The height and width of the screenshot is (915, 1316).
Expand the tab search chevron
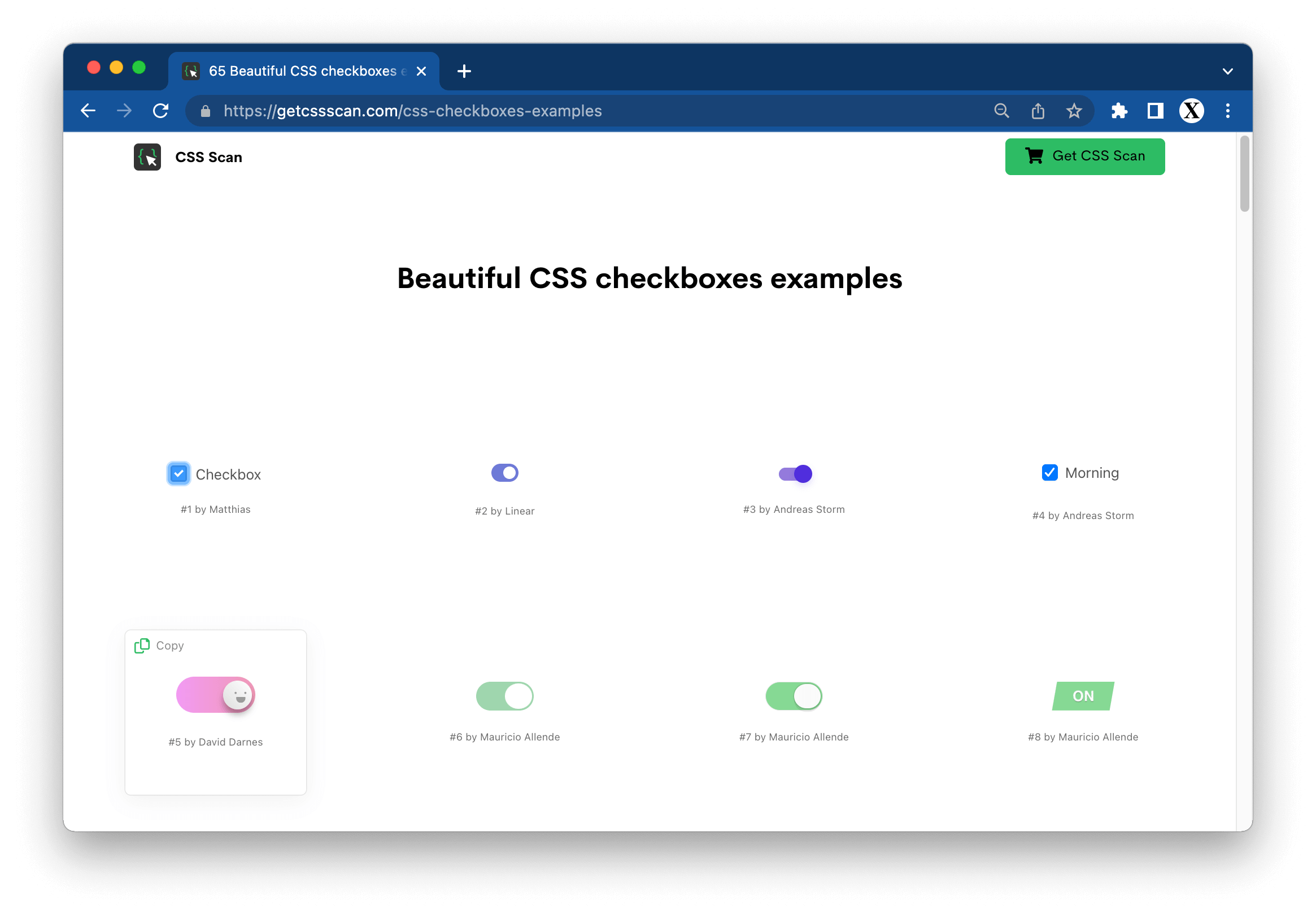[x=1227, y=72]
